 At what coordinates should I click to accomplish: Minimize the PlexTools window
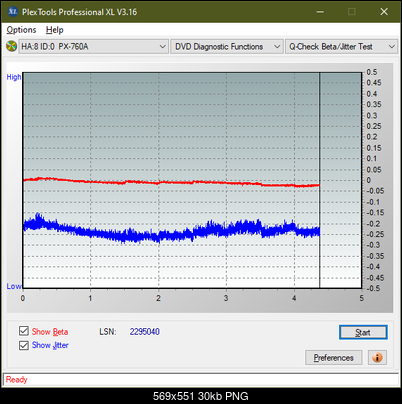[320, 12]
